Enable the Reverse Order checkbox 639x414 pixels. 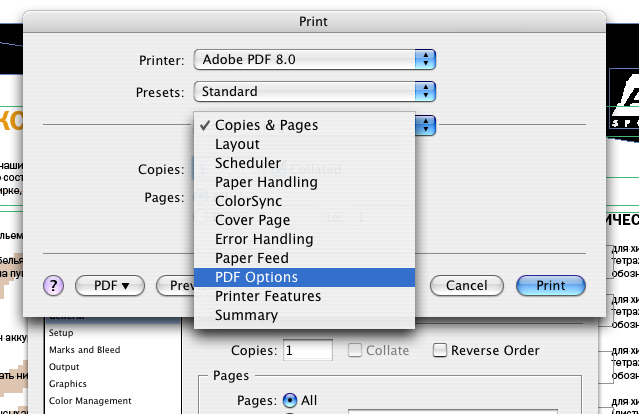439,350
